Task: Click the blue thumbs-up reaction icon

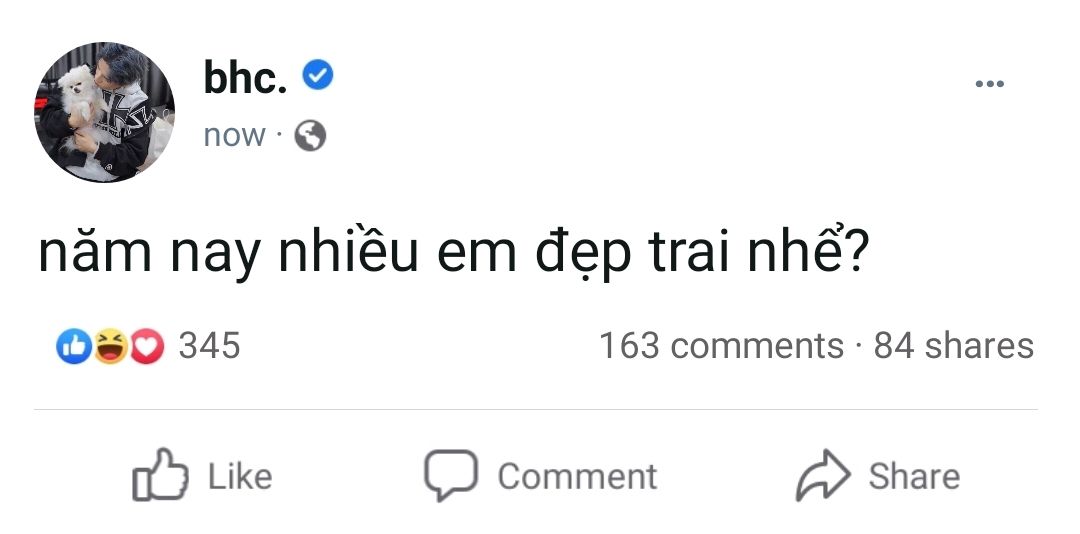Action: (x=73, y=346)
